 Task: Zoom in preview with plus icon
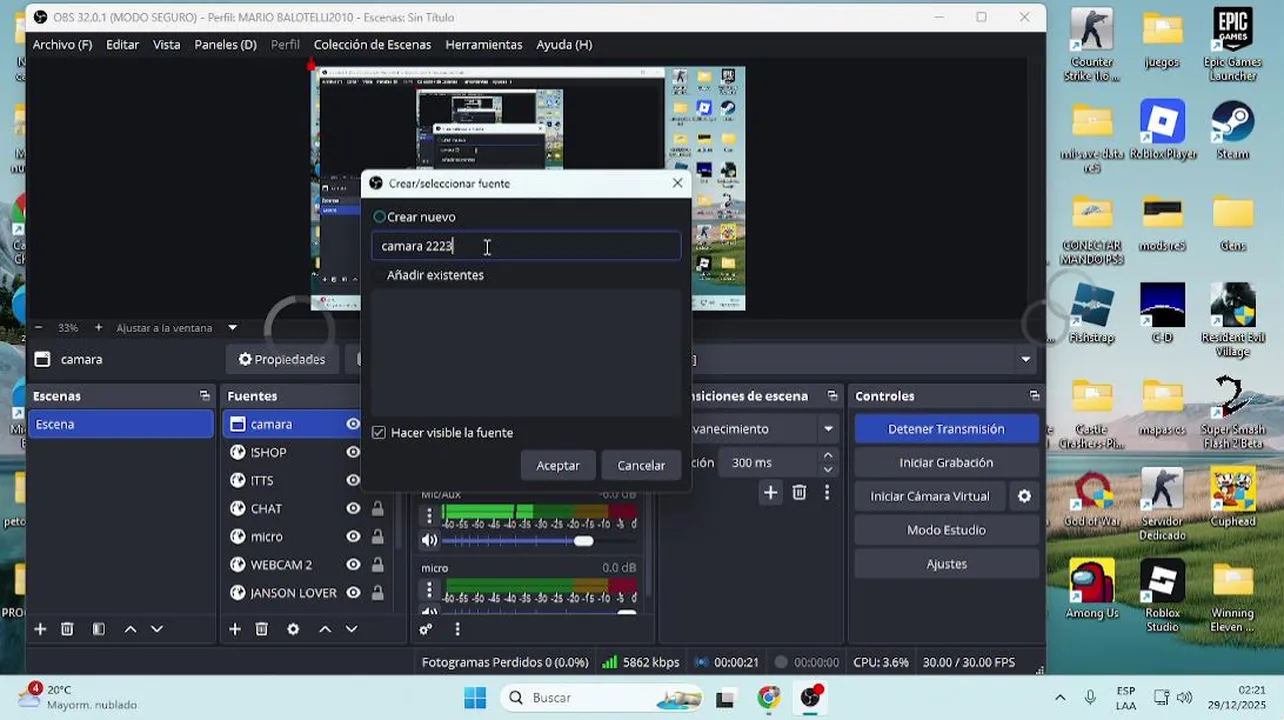click(98, 327)
